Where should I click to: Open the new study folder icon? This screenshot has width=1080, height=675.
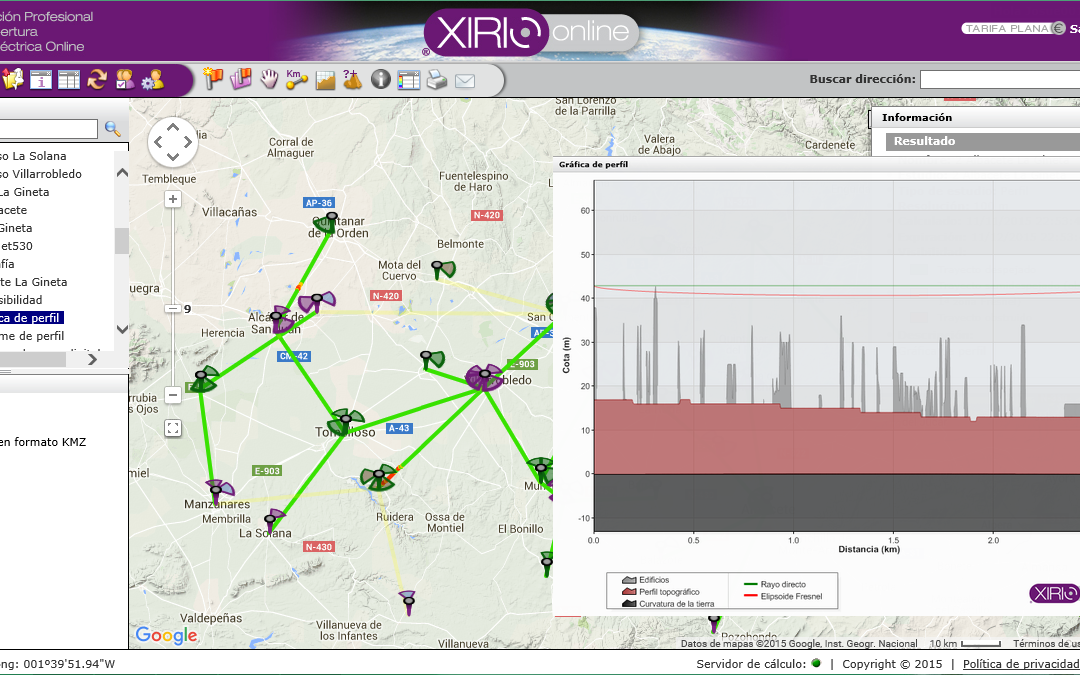12,79
